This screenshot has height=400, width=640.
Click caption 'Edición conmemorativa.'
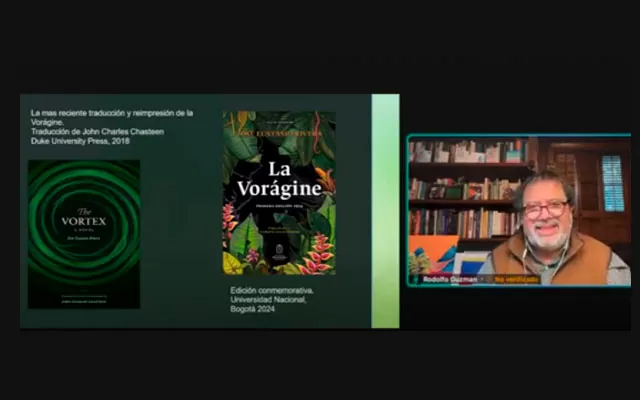[272, 291]
